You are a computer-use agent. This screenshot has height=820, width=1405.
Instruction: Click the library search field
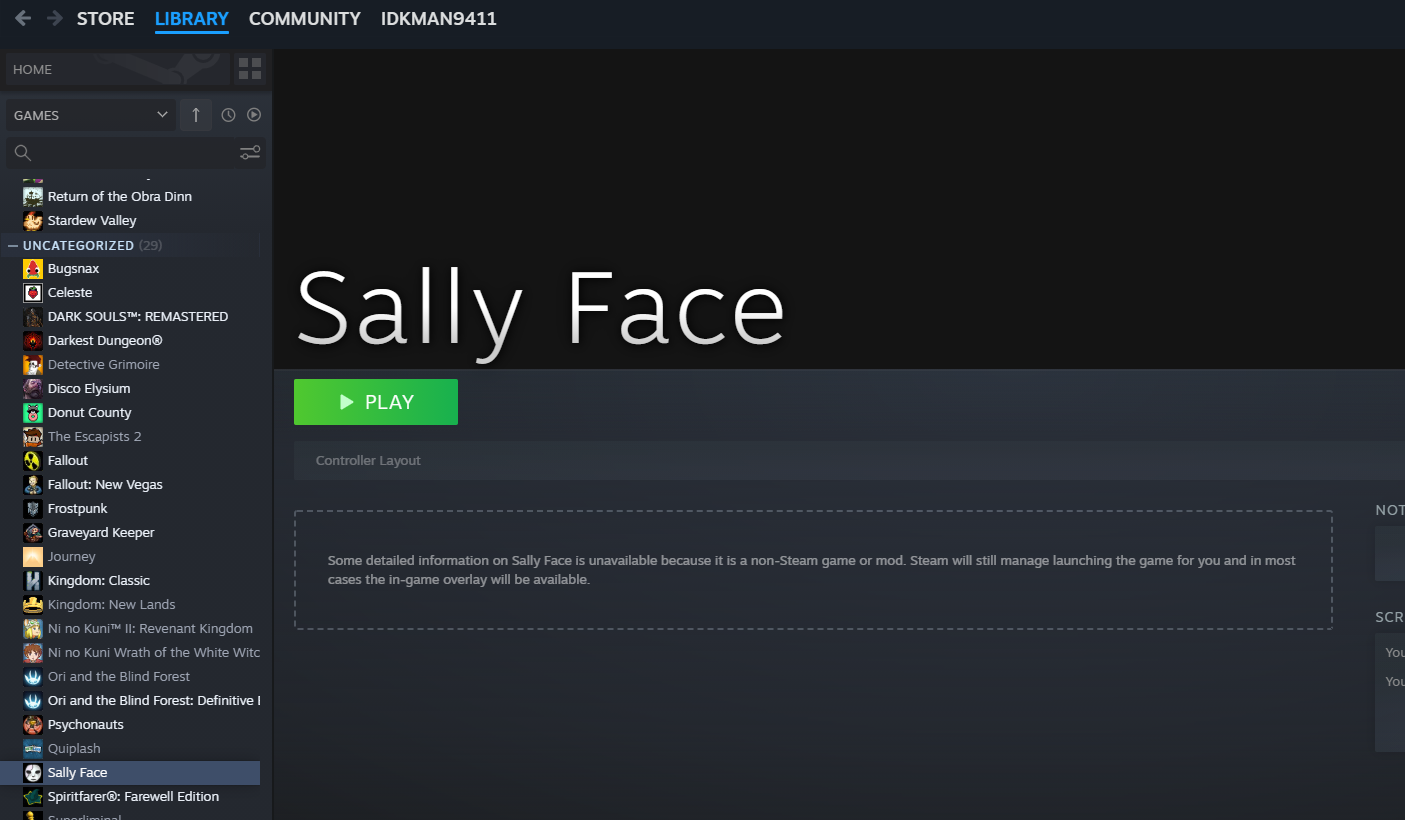point(120,153)
